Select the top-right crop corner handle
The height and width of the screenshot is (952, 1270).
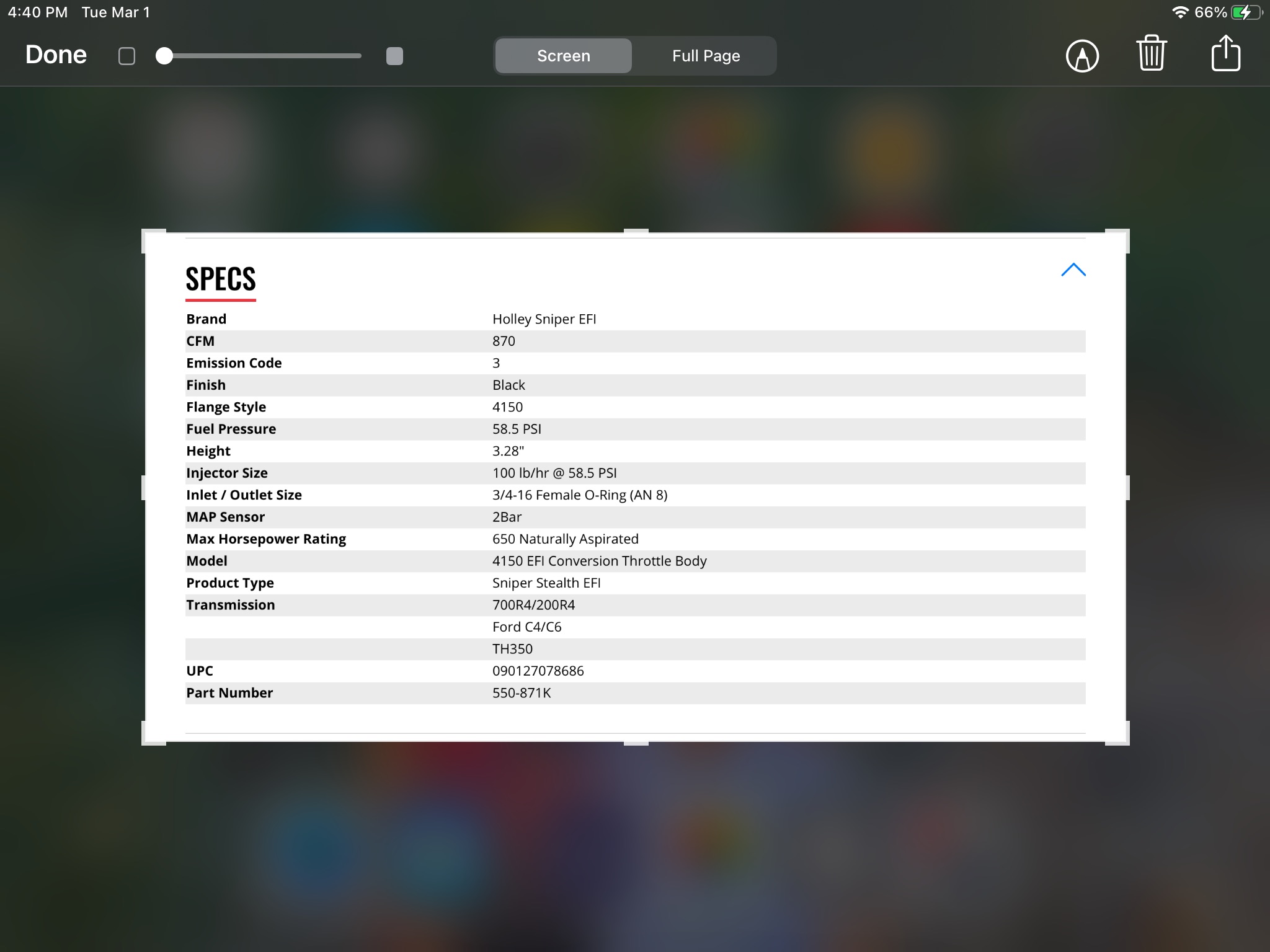1118,240
